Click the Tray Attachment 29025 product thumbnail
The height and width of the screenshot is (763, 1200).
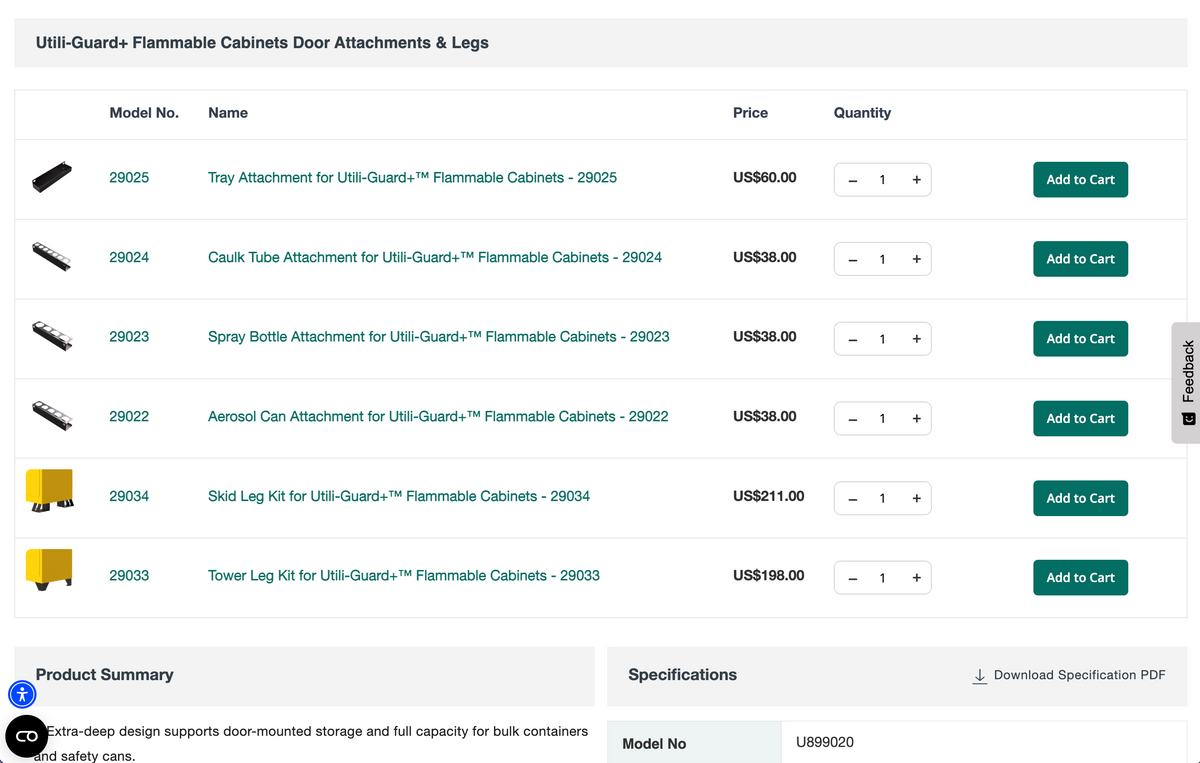click(49, 179)
